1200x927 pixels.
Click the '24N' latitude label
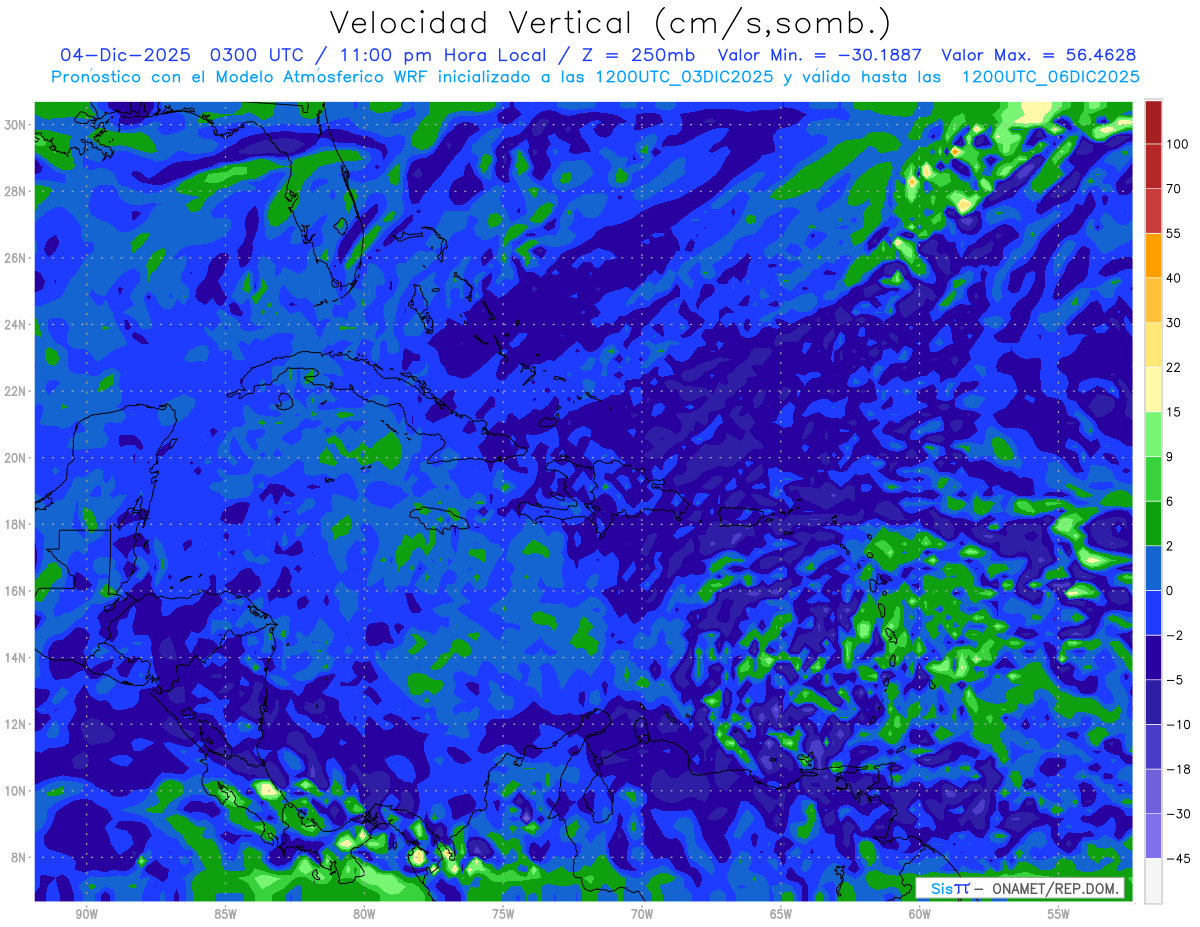pos(15,324)
